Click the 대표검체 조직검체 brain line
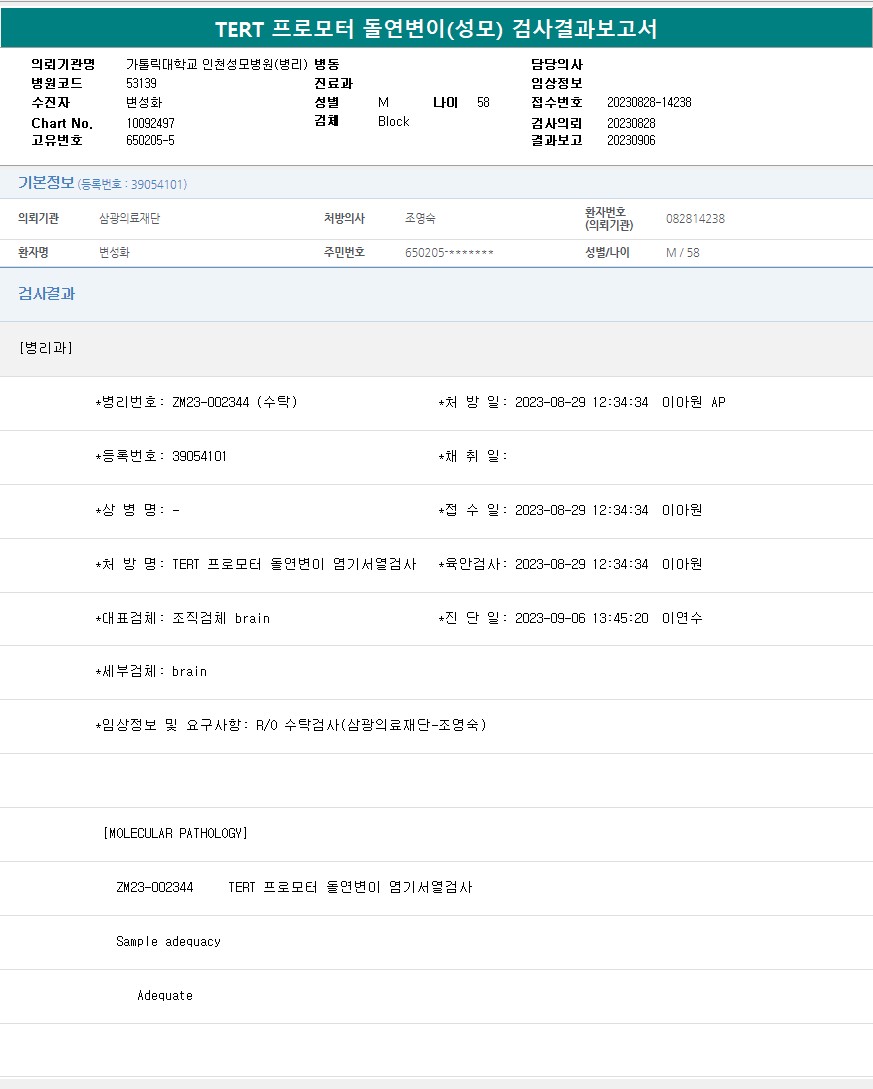 pyautogui.click(x=183, y=618)
